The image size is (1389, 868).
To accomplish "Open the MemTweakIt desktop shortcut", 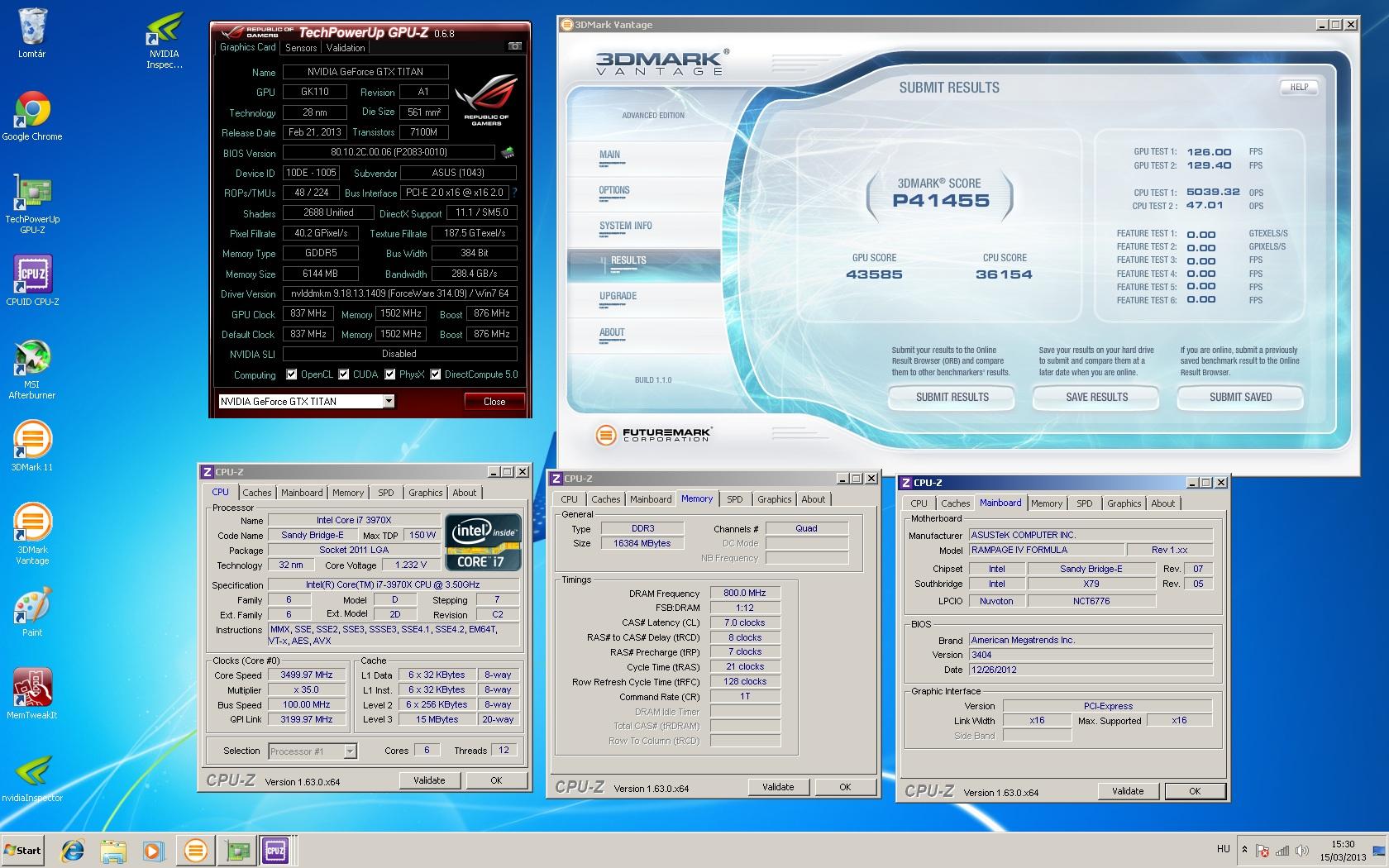I will click(32, 694).
